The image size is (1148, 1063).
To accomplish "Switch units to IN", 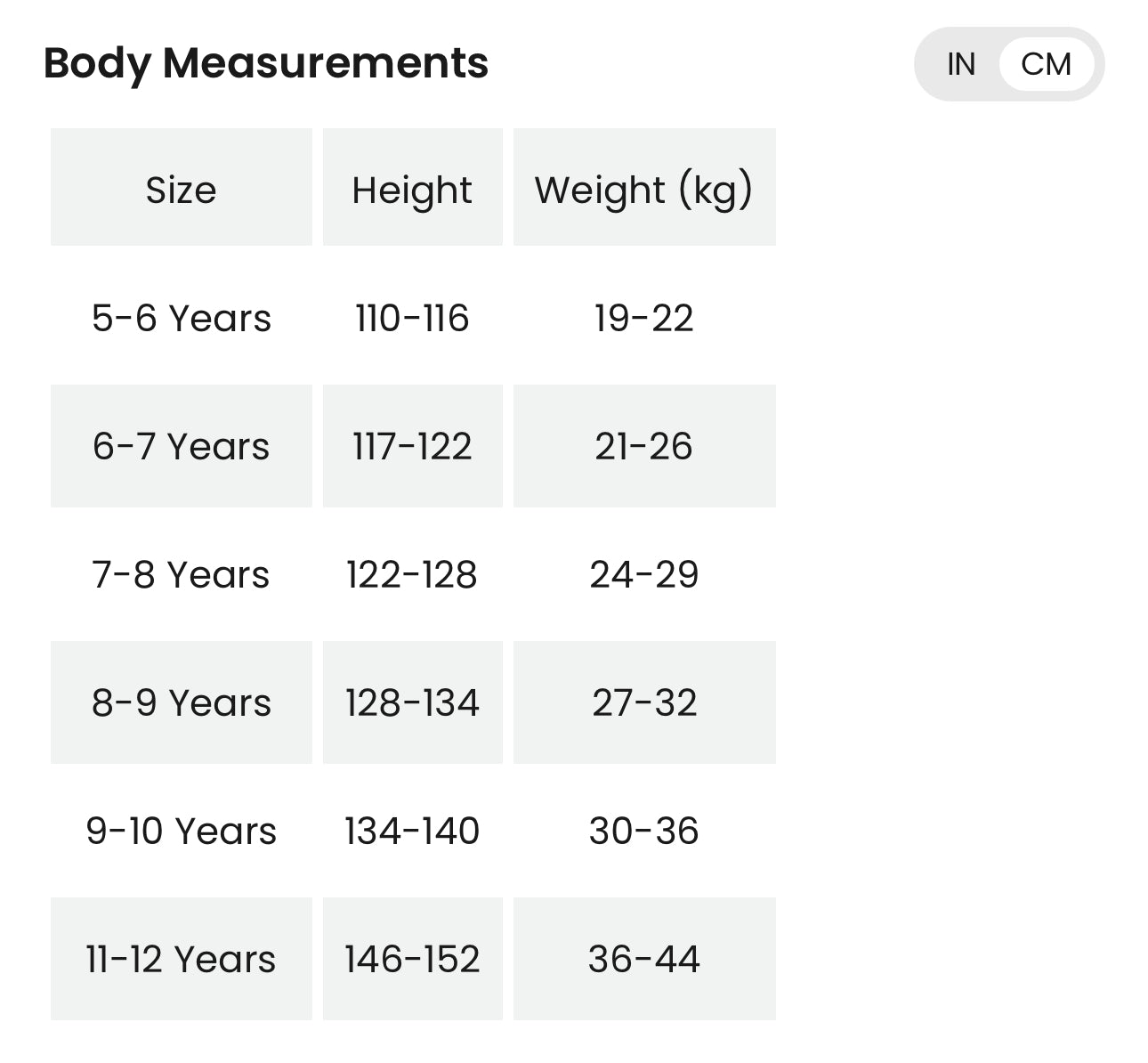I will tap(961, 64).
